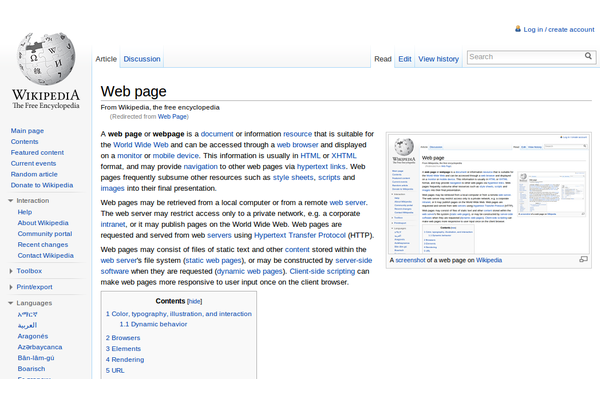
Task: Select the Read tab
Action: [383, 59]
